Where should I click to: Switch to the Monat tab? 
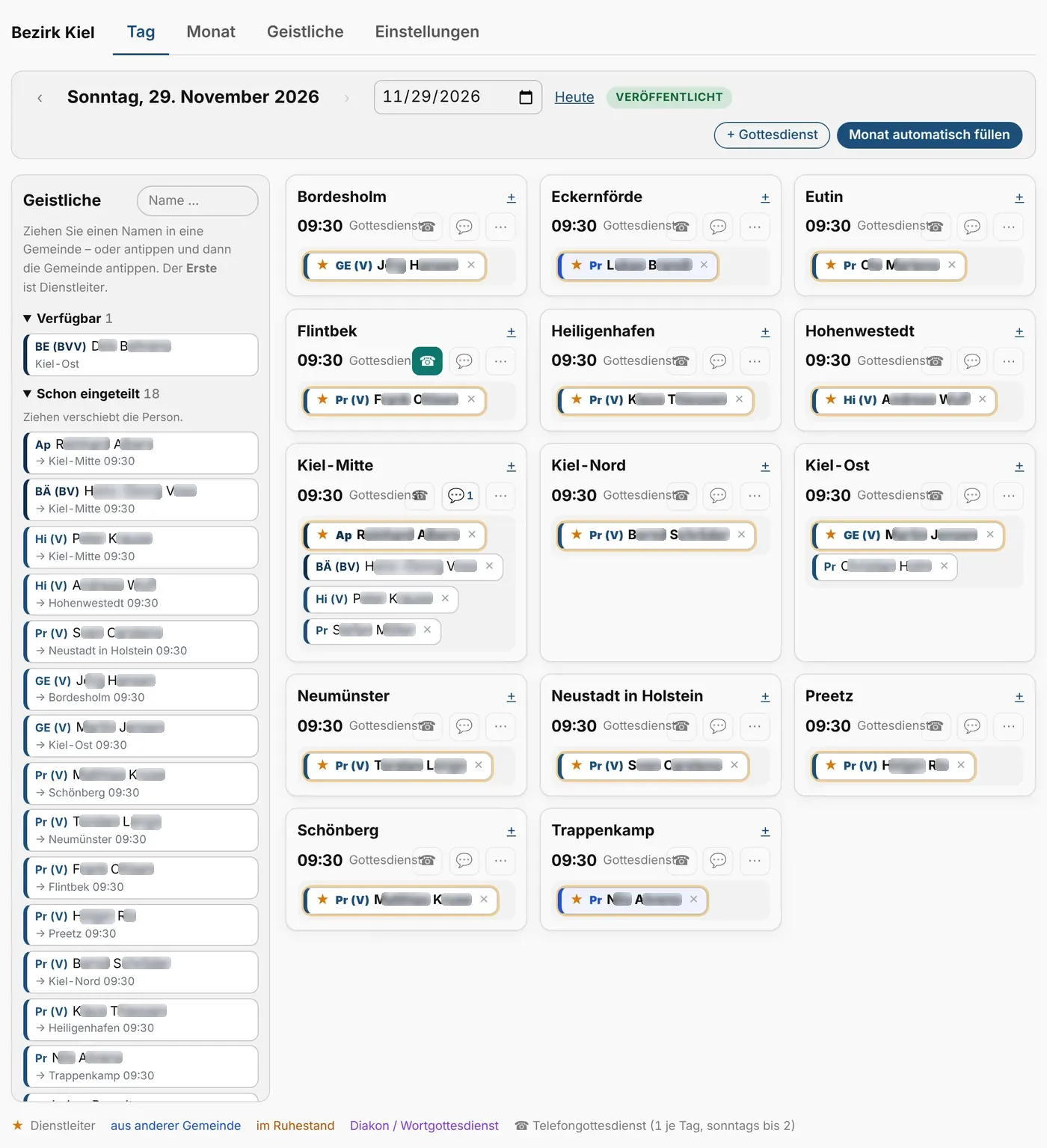point(211,31)
